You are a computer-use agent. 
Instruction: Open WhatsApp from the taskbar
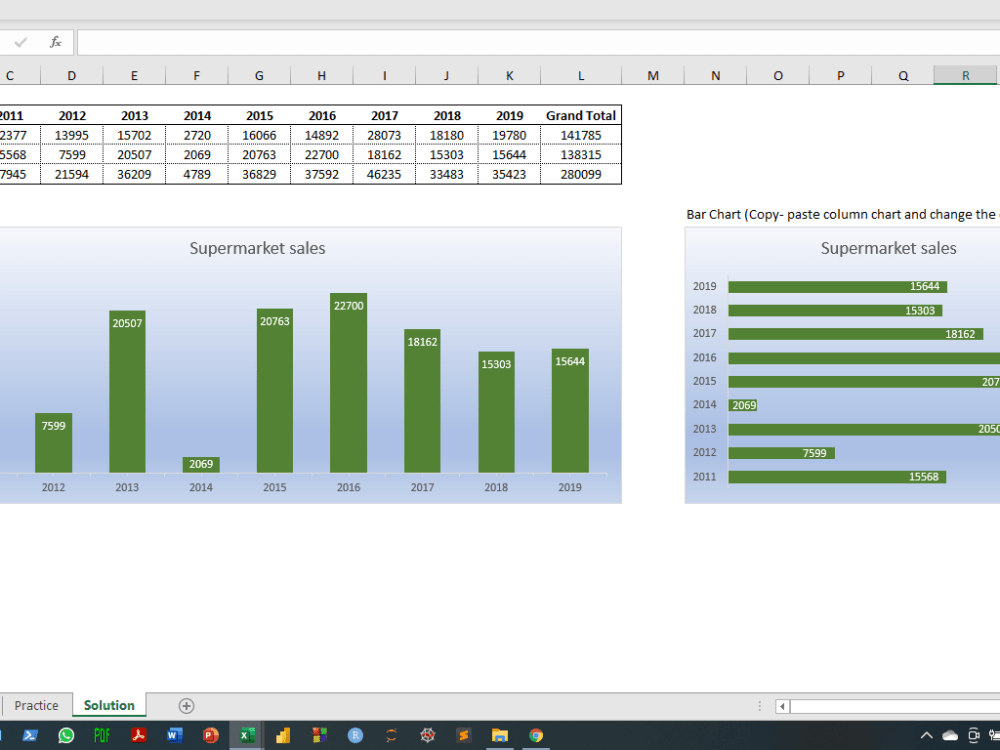pyautogui.click(x=66, y=735)
